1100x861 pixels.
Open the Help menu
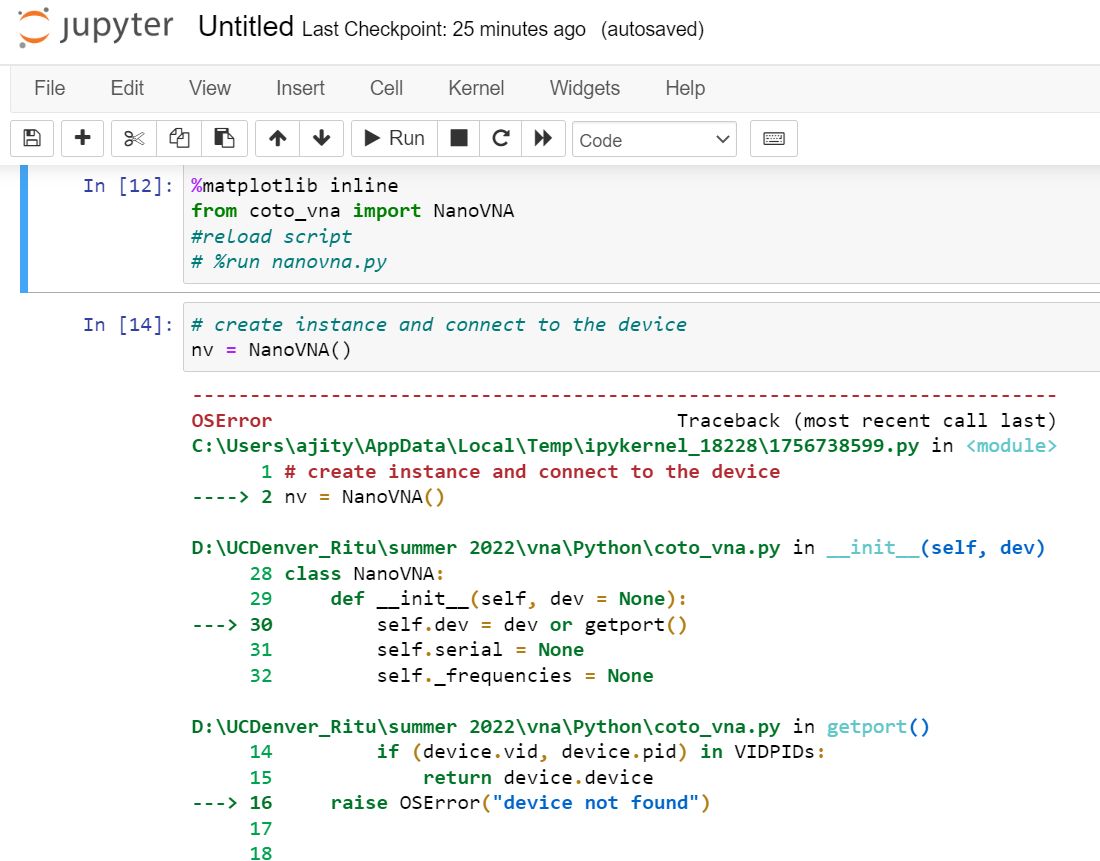click(685, 88)
